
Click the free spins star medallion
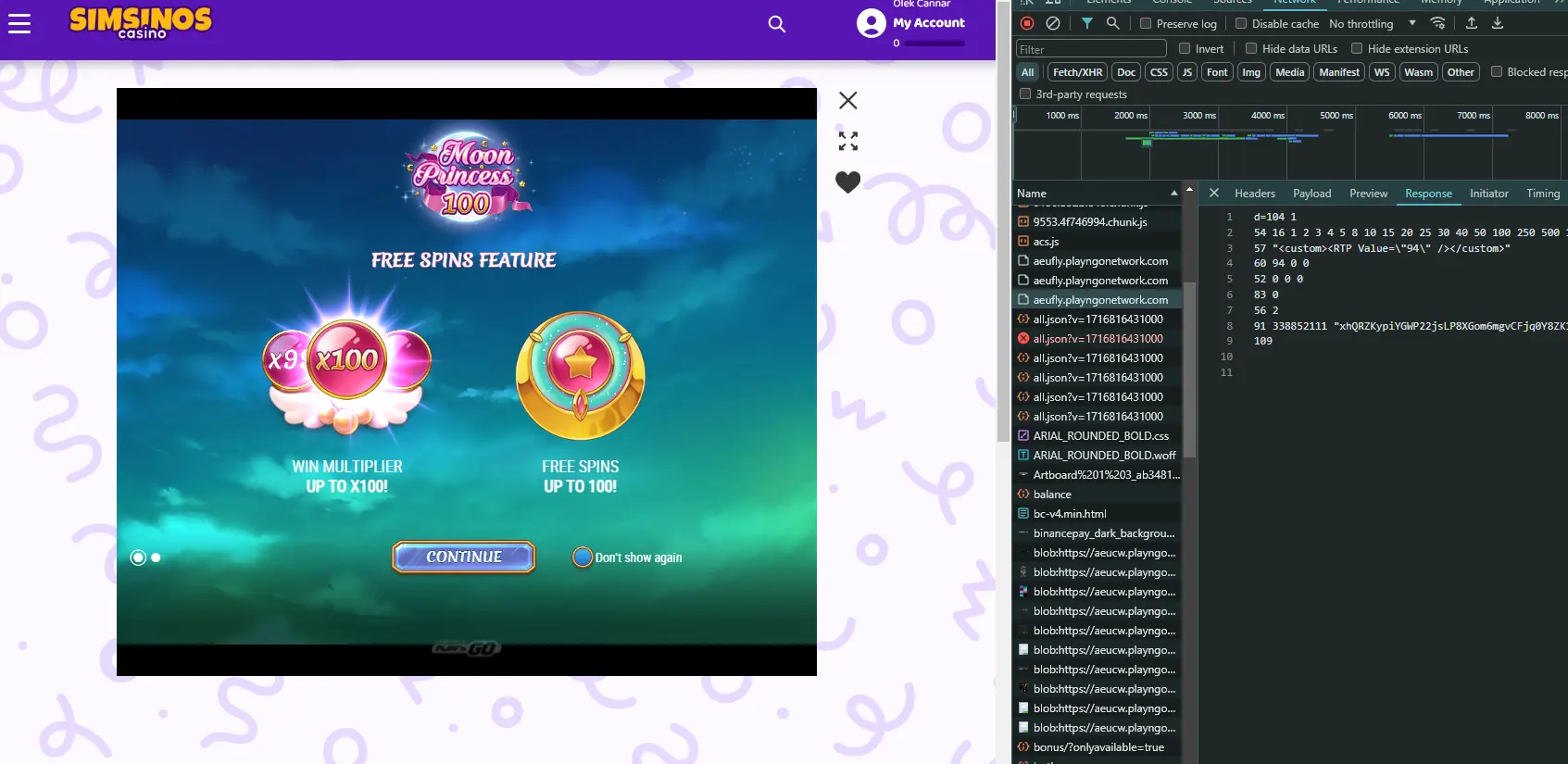pyautogui.click(x=581, y=374)
